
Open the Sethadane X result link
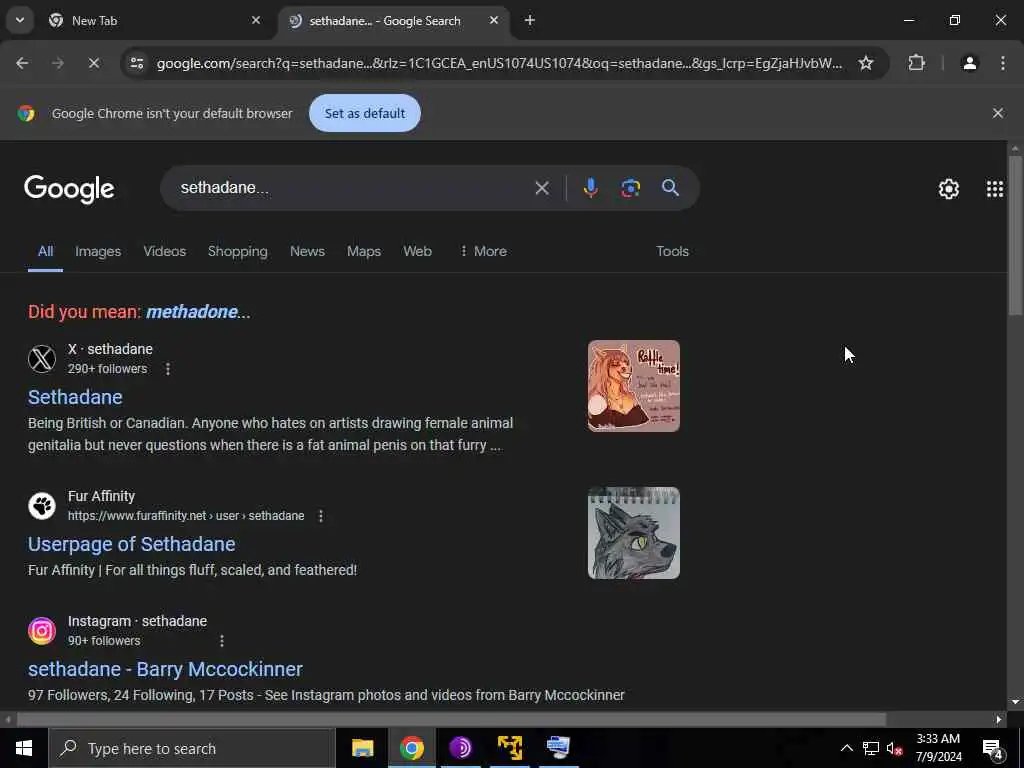(75, 397)
